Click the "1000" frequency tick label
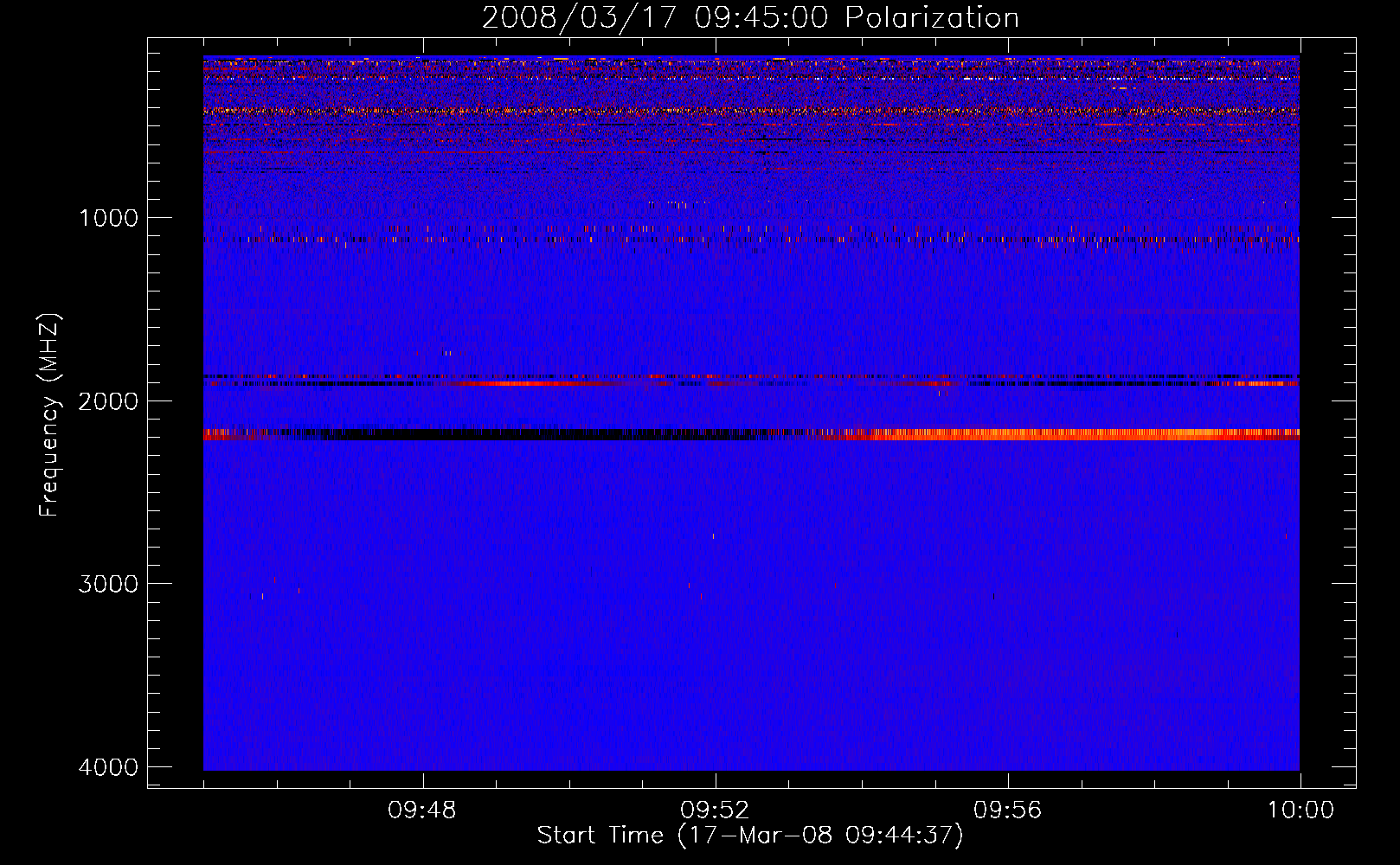The width and height of the screenshot is (1400, 865). tap(108, 218)
